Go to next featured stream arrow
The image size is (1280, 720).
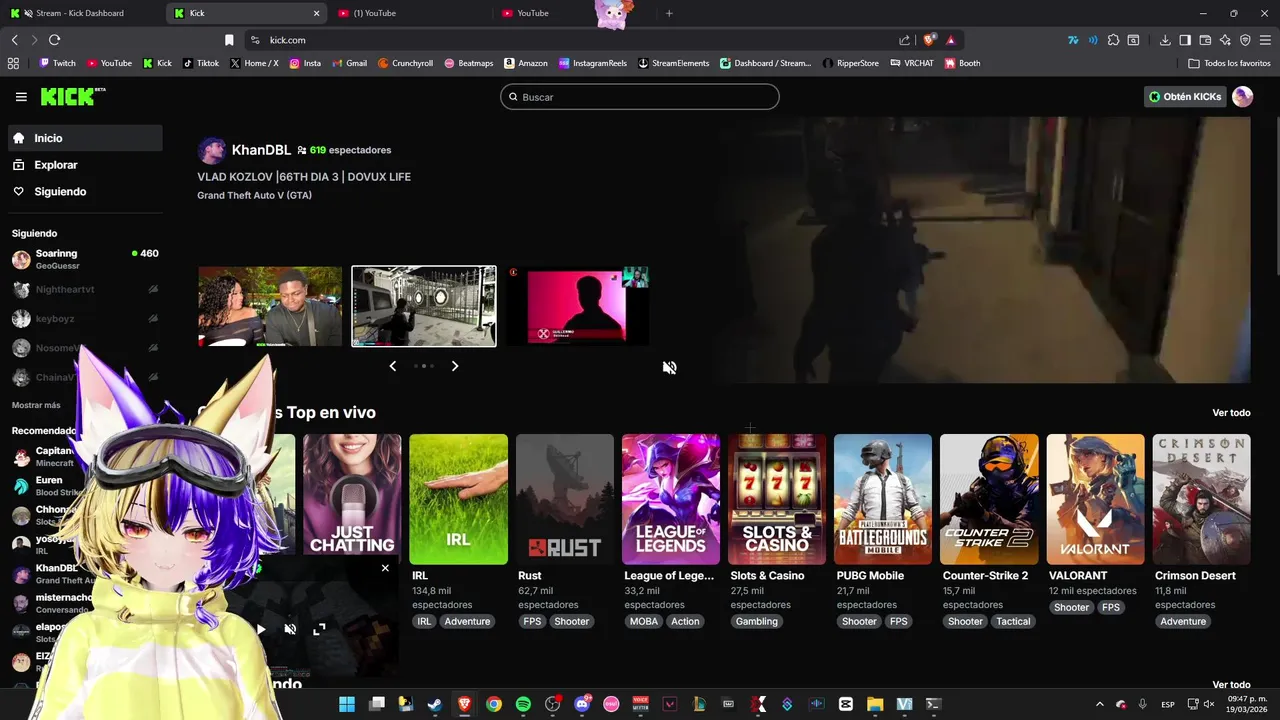(455, 366)
